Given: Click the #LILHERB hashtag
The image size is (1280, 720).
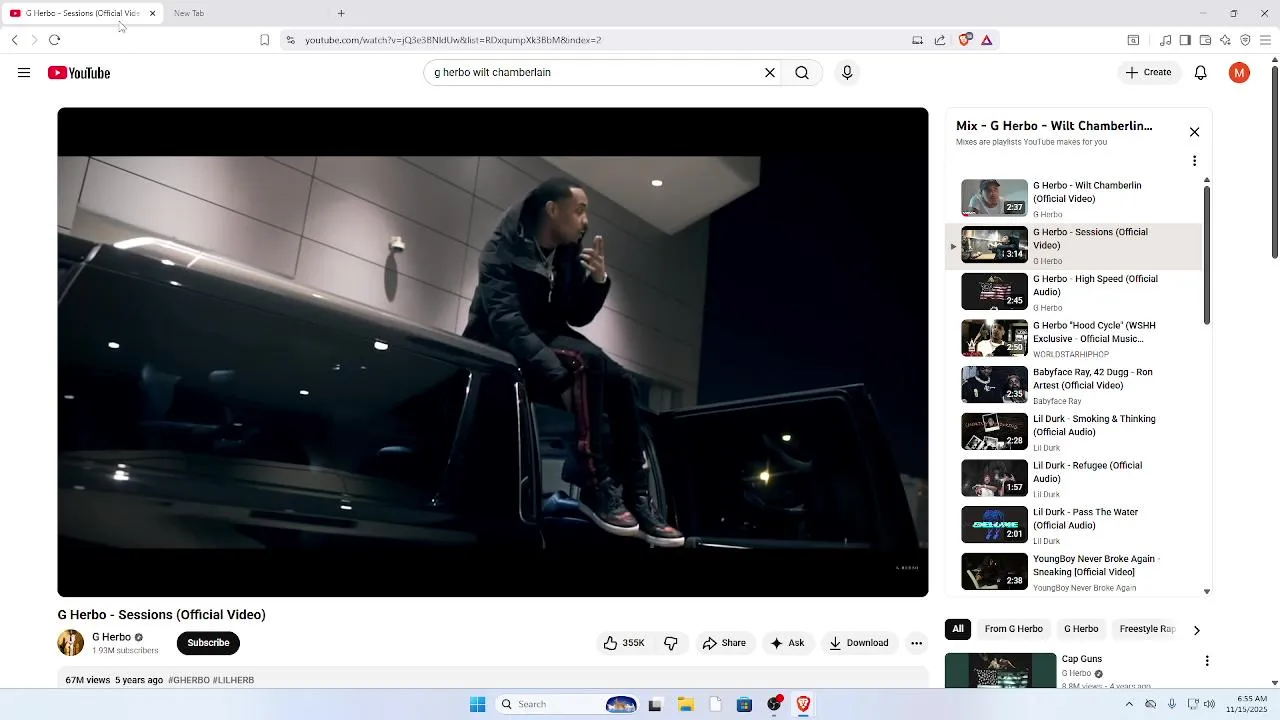Looking at the screenshot, I should 233,680.
